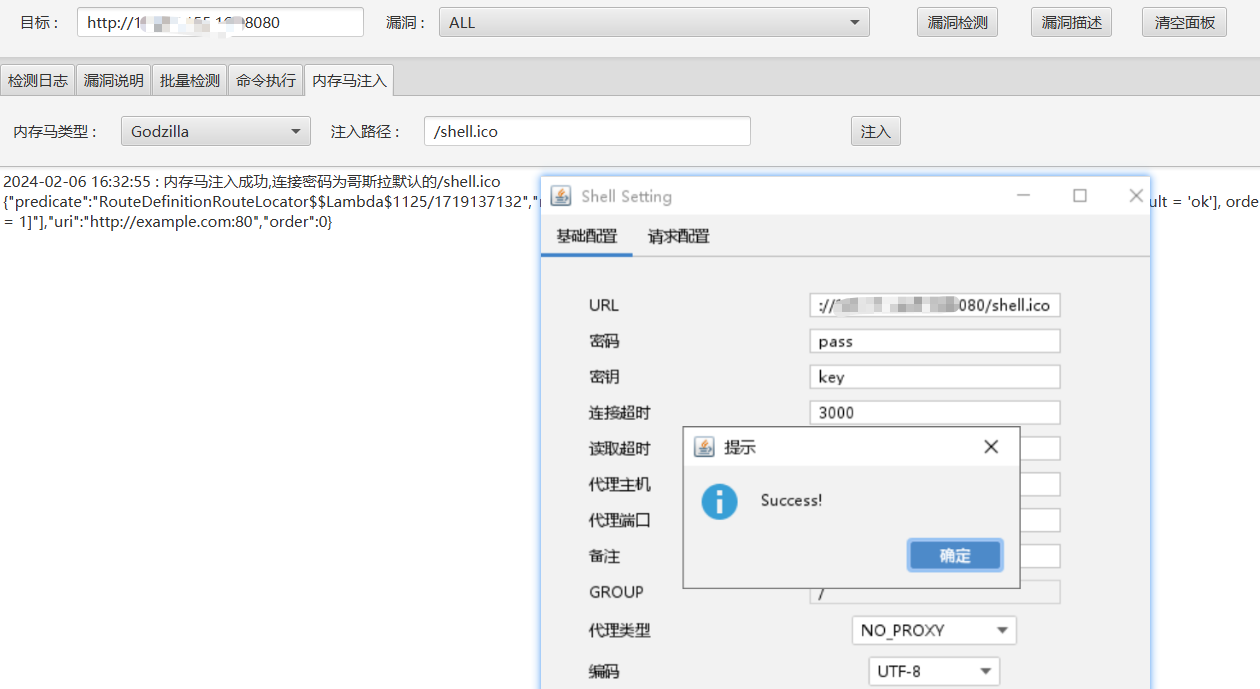Click the 注入路径 /shell.ico field
The height and width of the screenshot is (689, 1260).
click(587, 131)
